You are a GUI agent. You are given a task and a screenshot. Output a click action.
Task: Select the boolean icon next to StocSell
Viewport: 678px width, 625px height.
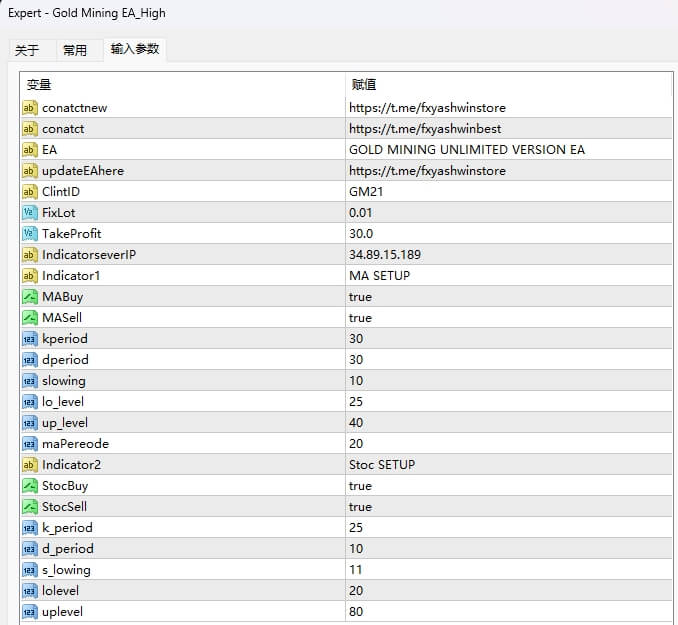(x=29, y=507)
